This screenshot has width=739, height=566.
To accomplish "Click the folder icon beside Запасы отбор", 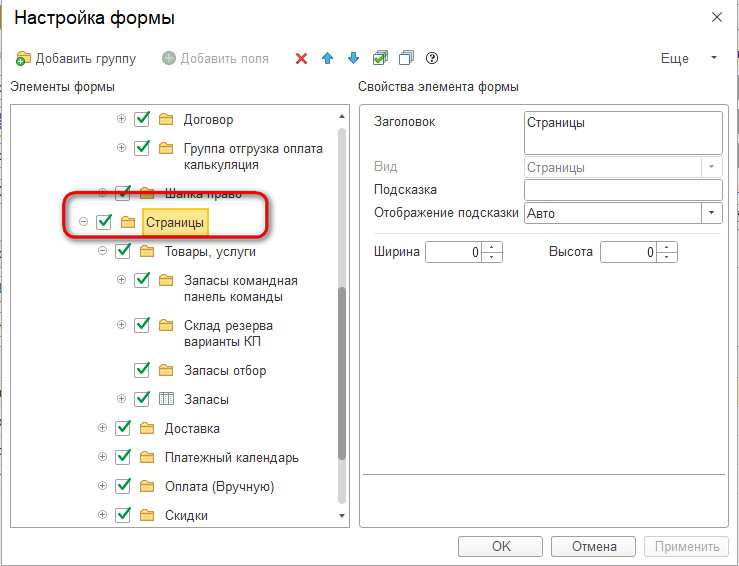I will 165,370.
